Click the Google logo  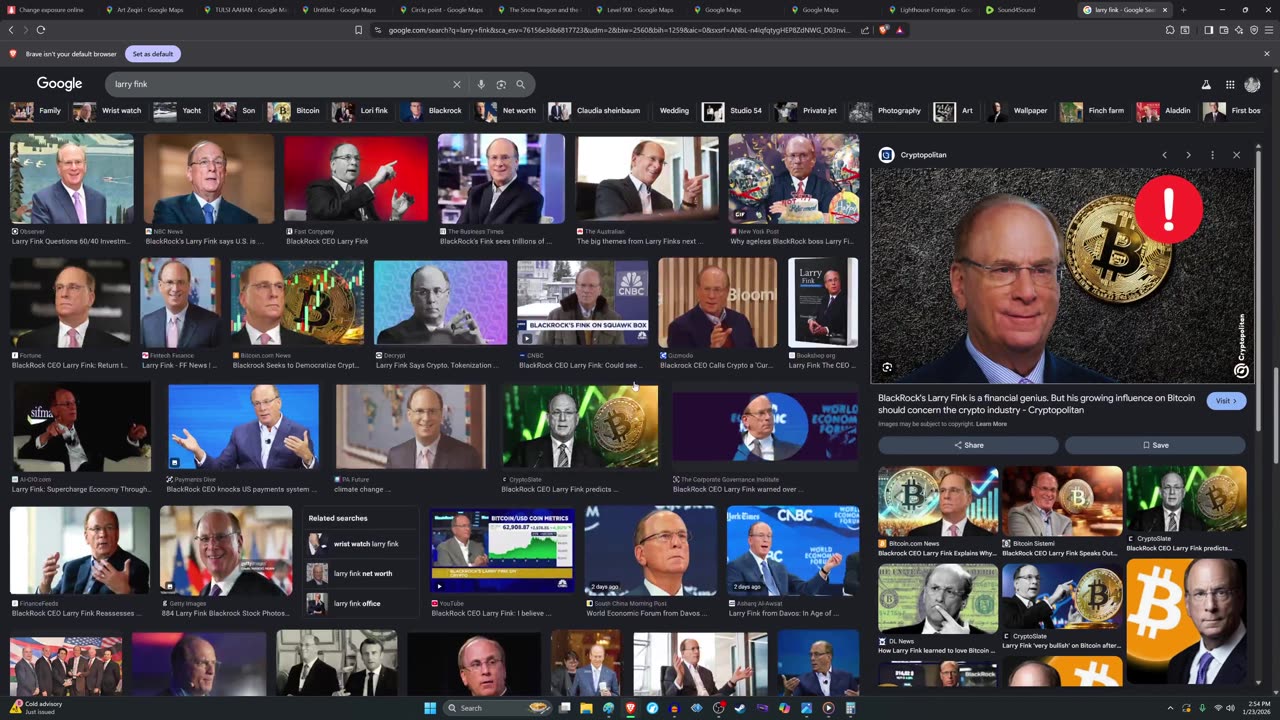(x=59, y=84)
